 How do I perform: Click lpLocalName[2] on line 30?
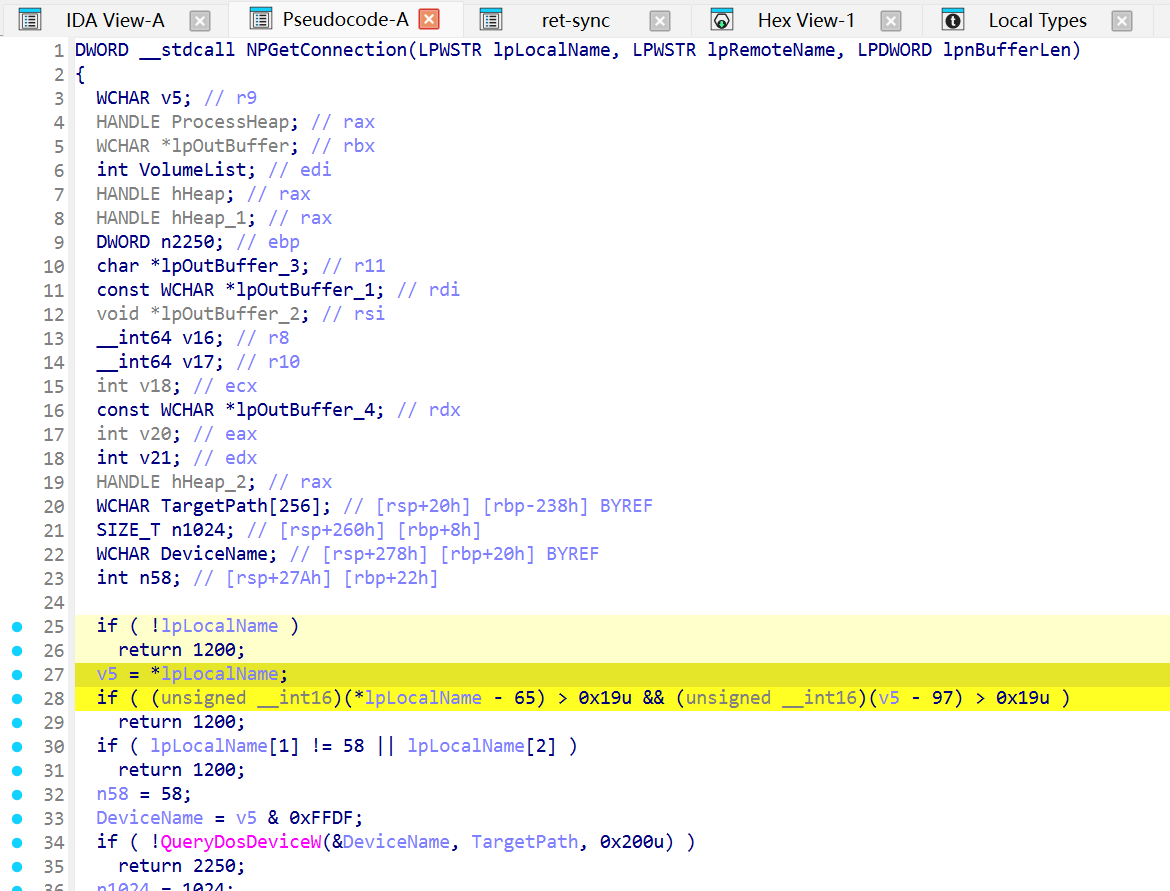pos(481,746)
